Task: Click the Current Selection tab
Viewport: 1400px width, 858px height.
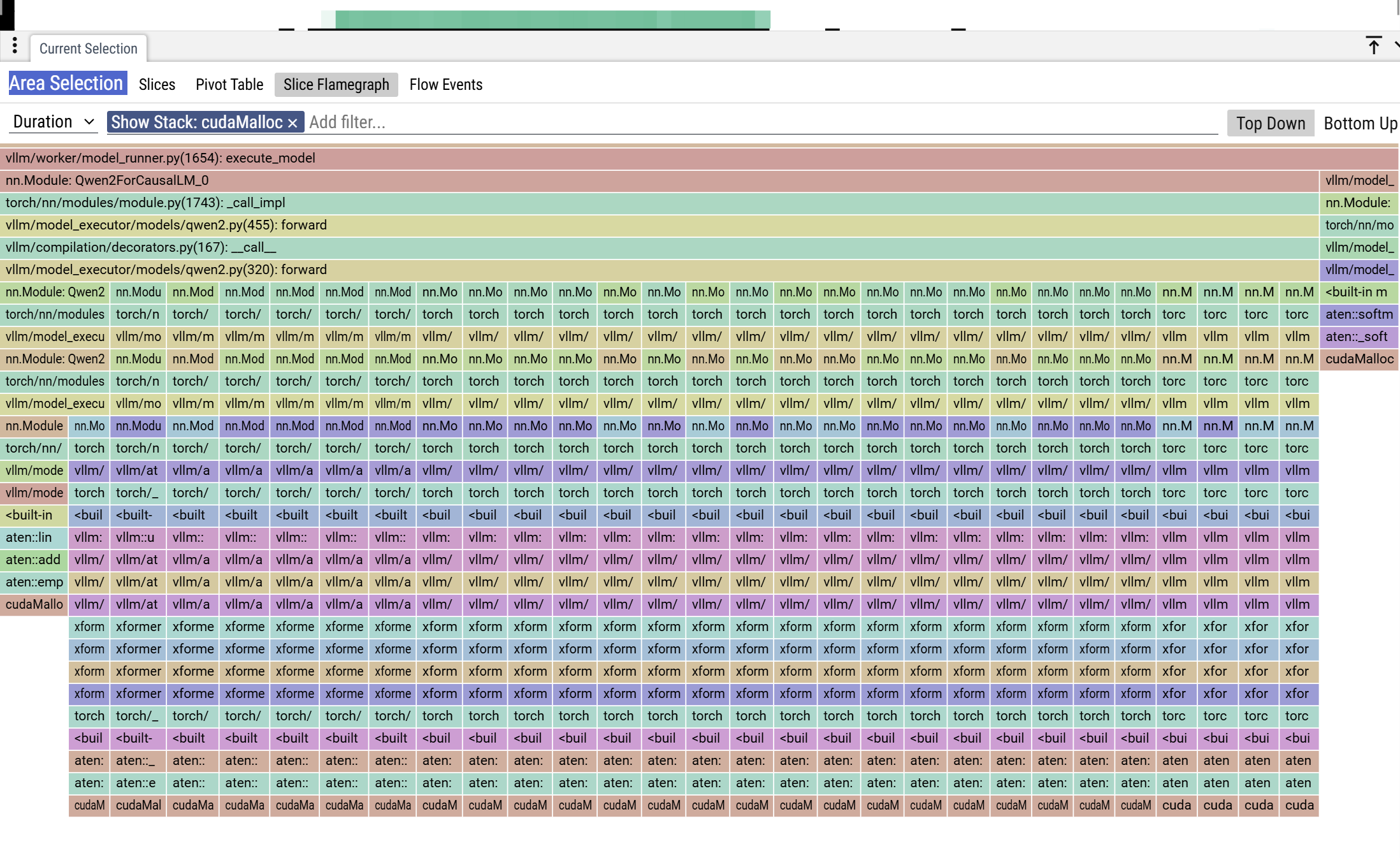Action: coord(88,48)
